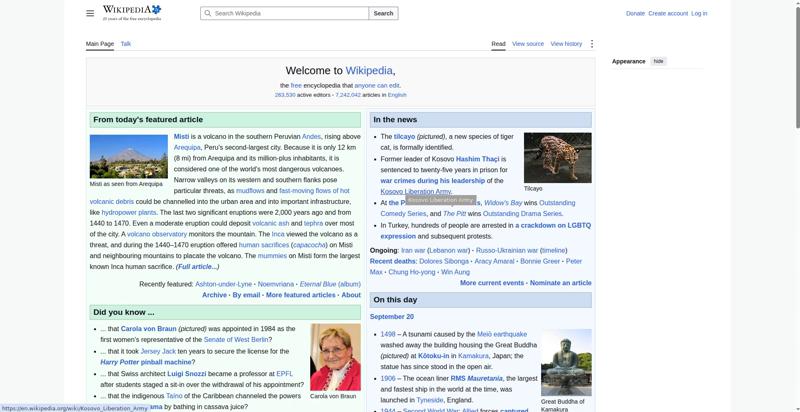The image size is (800, 412).
Task: Click Create account link
Action: (x=668, y=13)
